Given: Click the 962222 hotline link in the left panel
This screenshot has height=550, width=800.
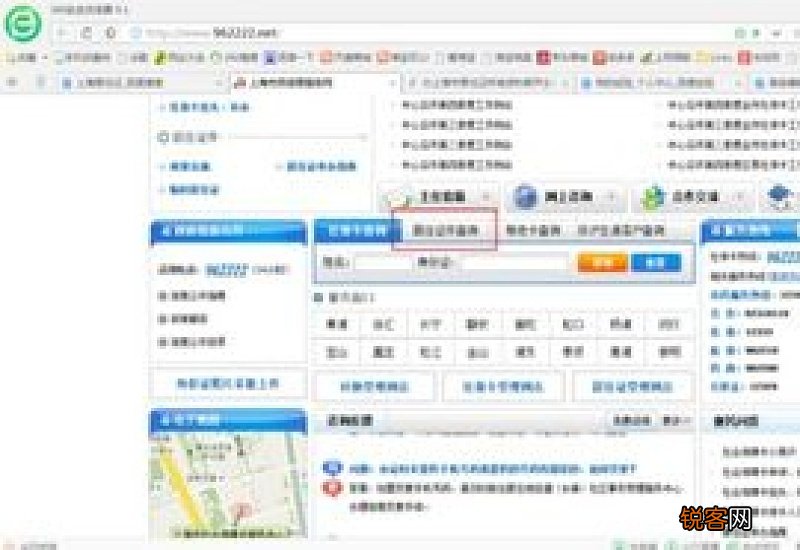Looking at the screenshot, I should 227,270.
